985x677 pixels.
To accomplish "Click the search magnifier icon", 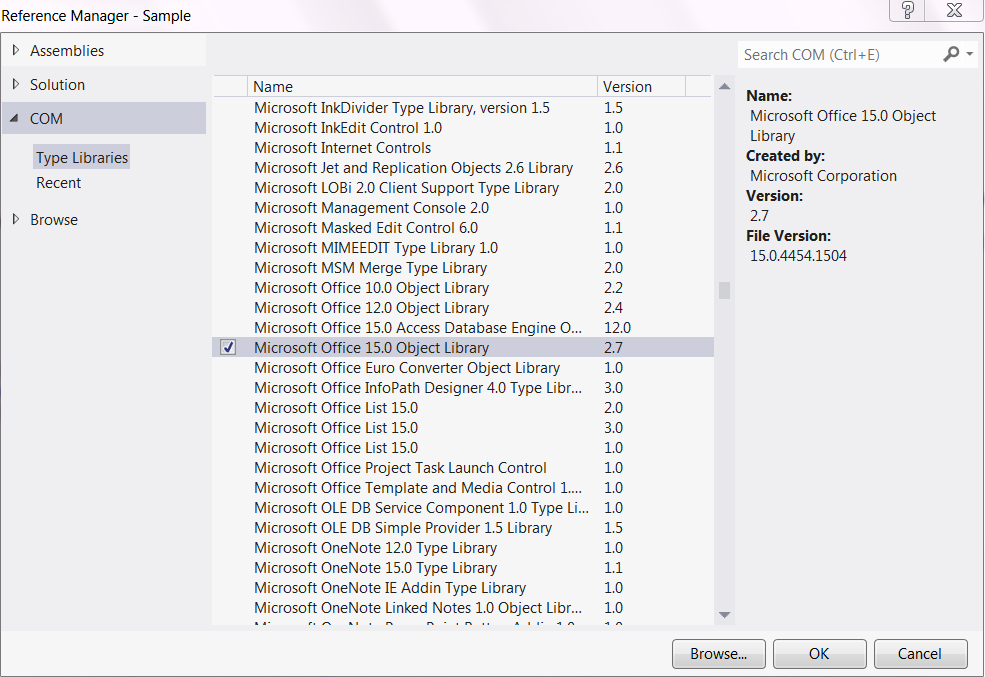I will 951,55.
